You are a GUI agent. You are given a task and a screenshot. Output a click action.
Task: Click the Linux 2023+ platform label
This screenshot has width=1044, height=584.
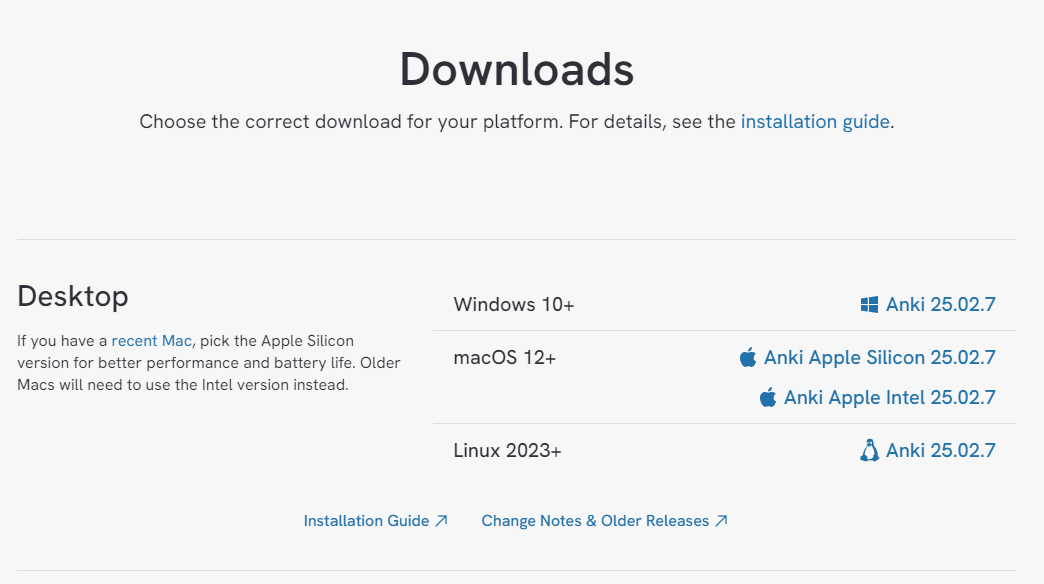click(x=507, y=451)
